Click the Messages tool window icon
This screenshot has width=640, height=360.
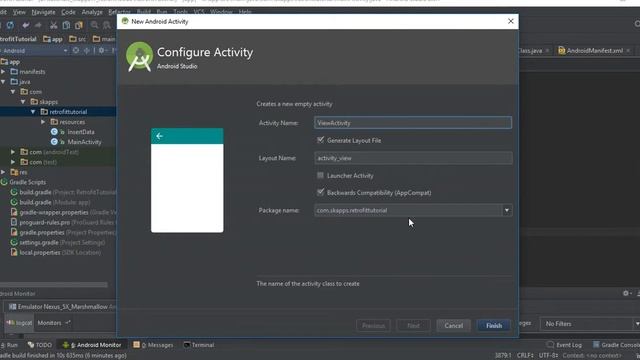136,345
